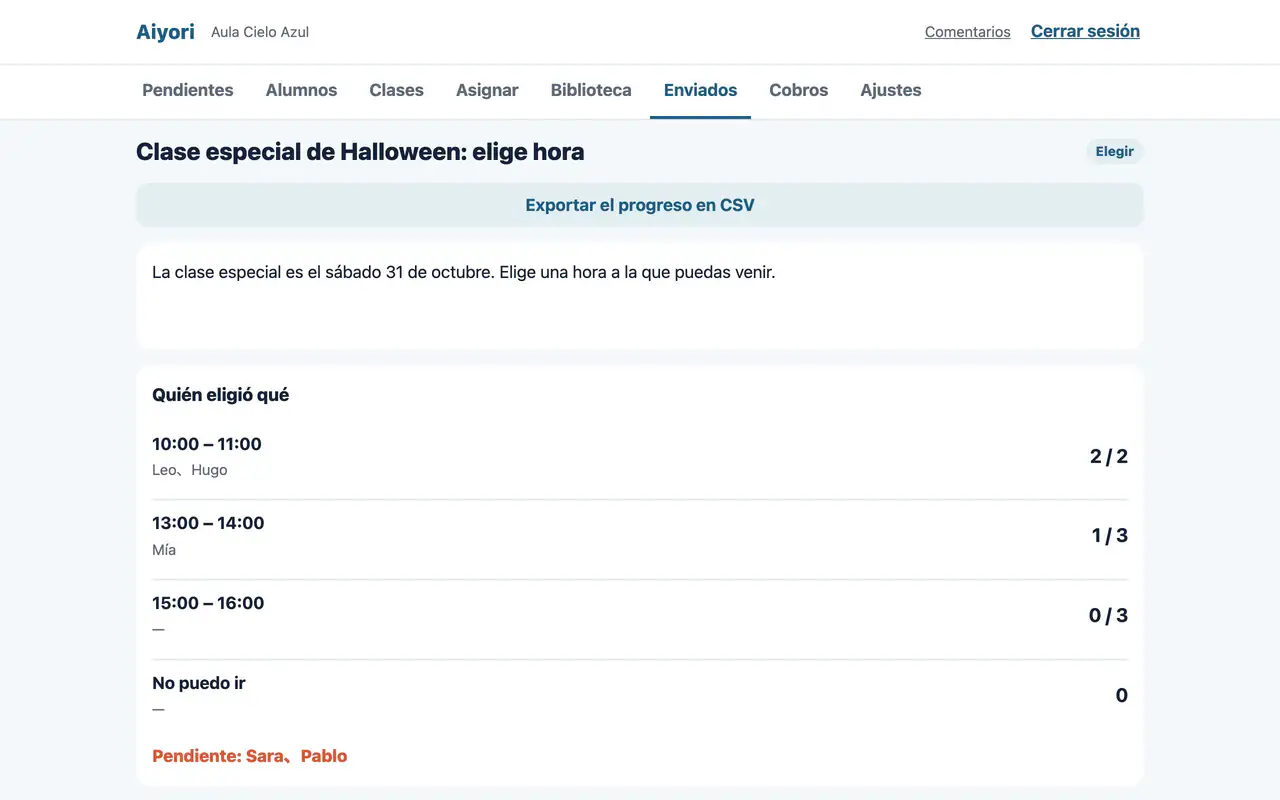1280x800 pixels.
Task: Click the No puedo ir option label
Action: click(199, 683)
